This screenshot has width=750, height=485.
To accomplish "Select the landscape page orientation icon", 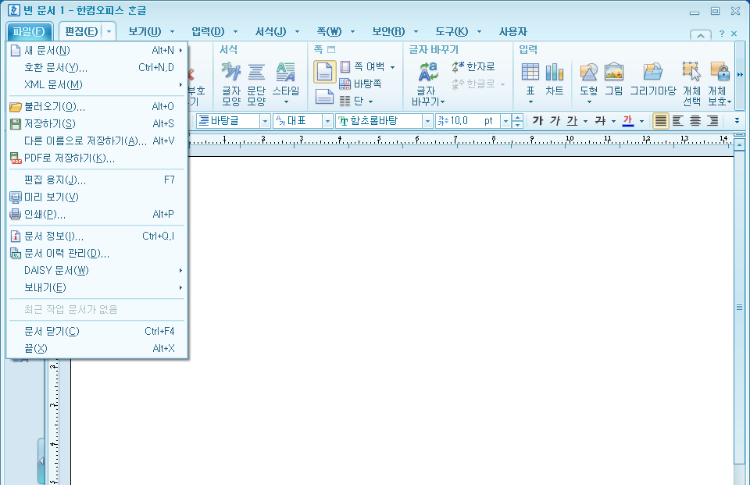I will pyautogui.click(x=324, y=97).
